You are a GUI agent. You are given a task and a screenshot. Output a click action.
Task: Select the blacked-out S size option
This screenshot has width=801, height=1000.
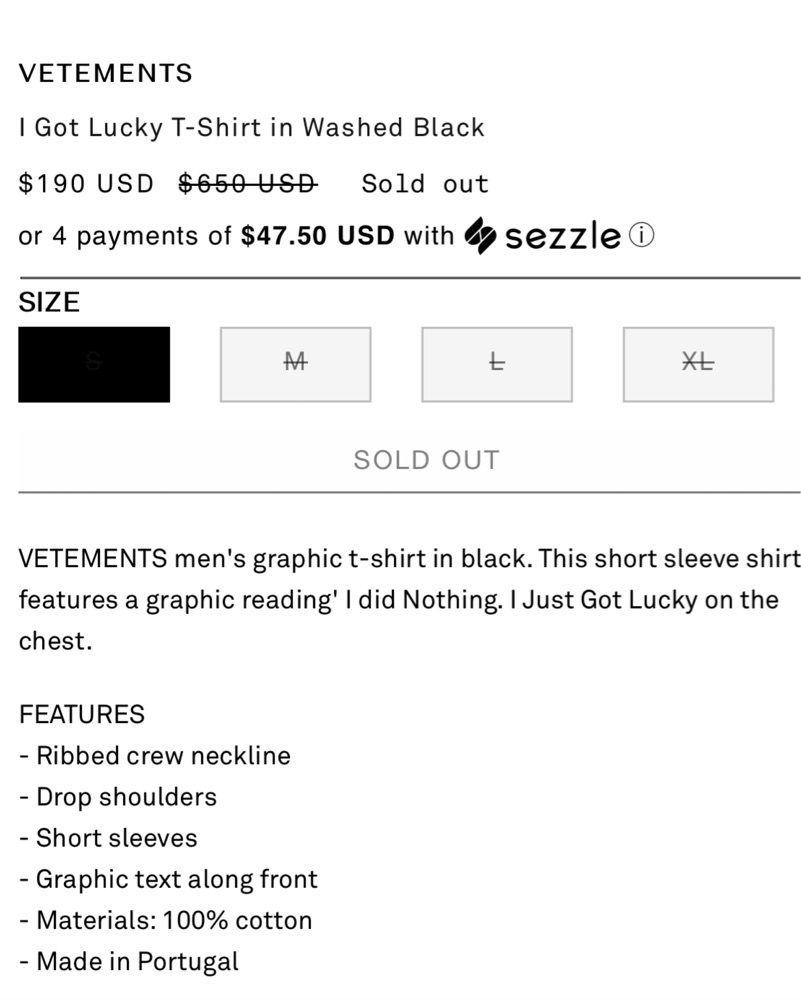click(94, 364)
